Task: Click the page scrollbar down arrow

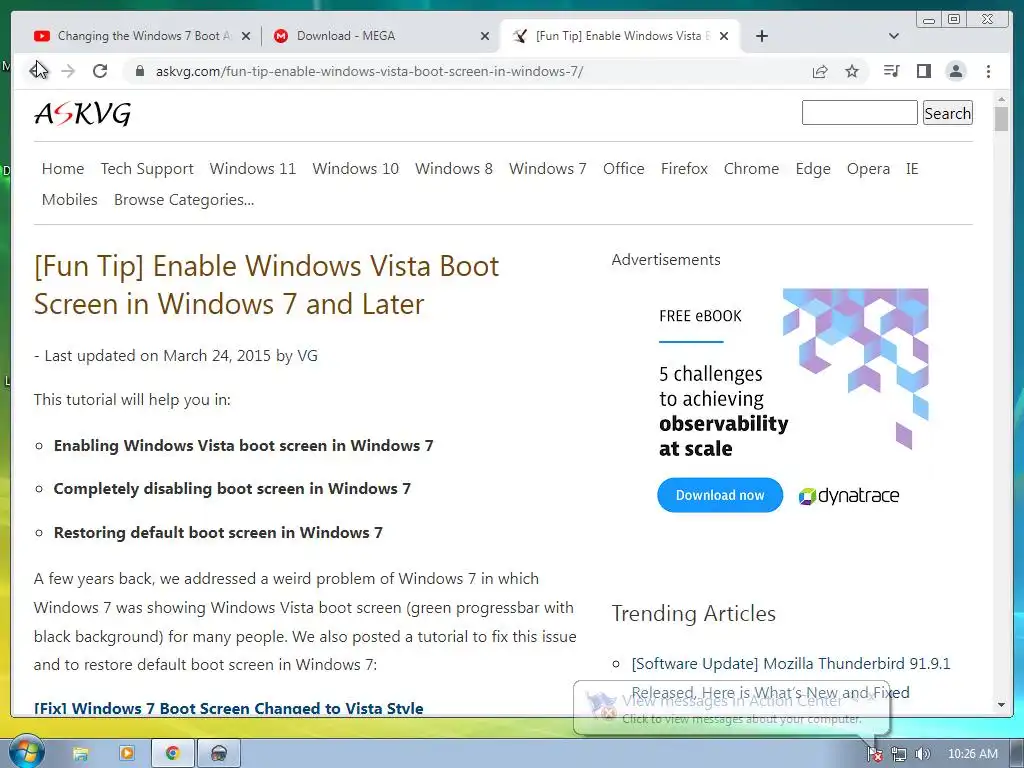Action: coord(1001,705)
